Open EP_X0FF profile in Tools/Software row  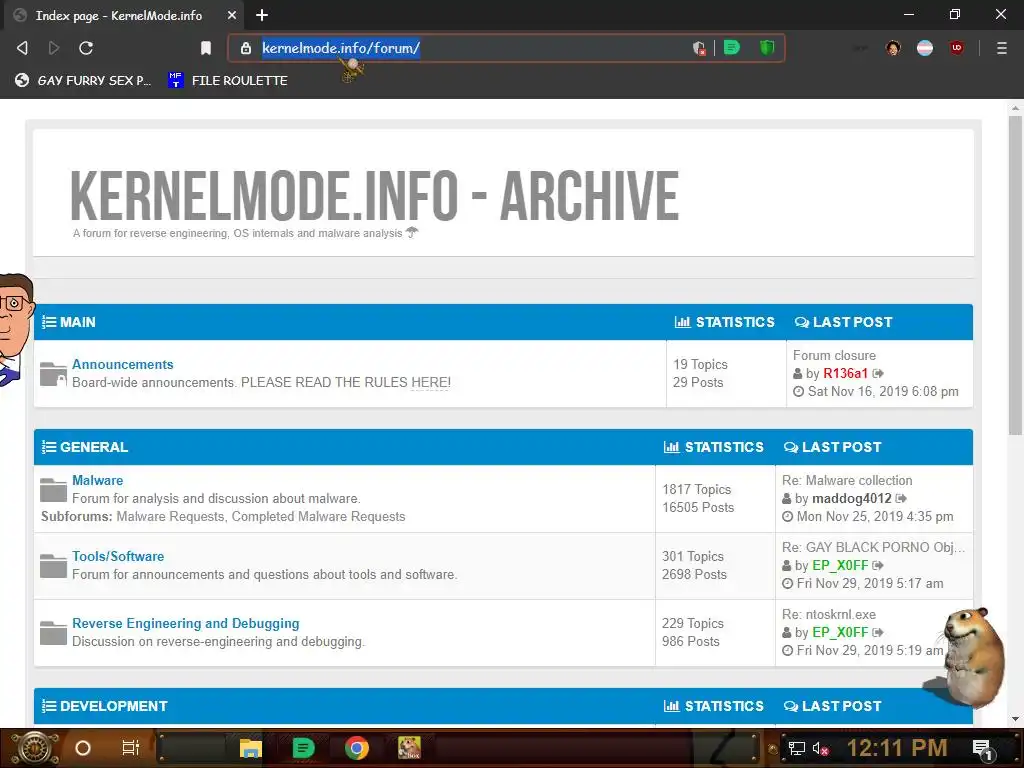pos(840,565)
